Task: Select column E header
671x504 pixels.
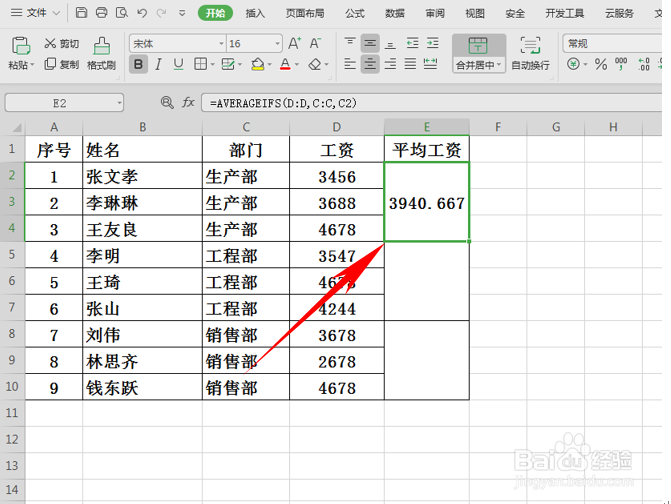Action: point(427,127)
